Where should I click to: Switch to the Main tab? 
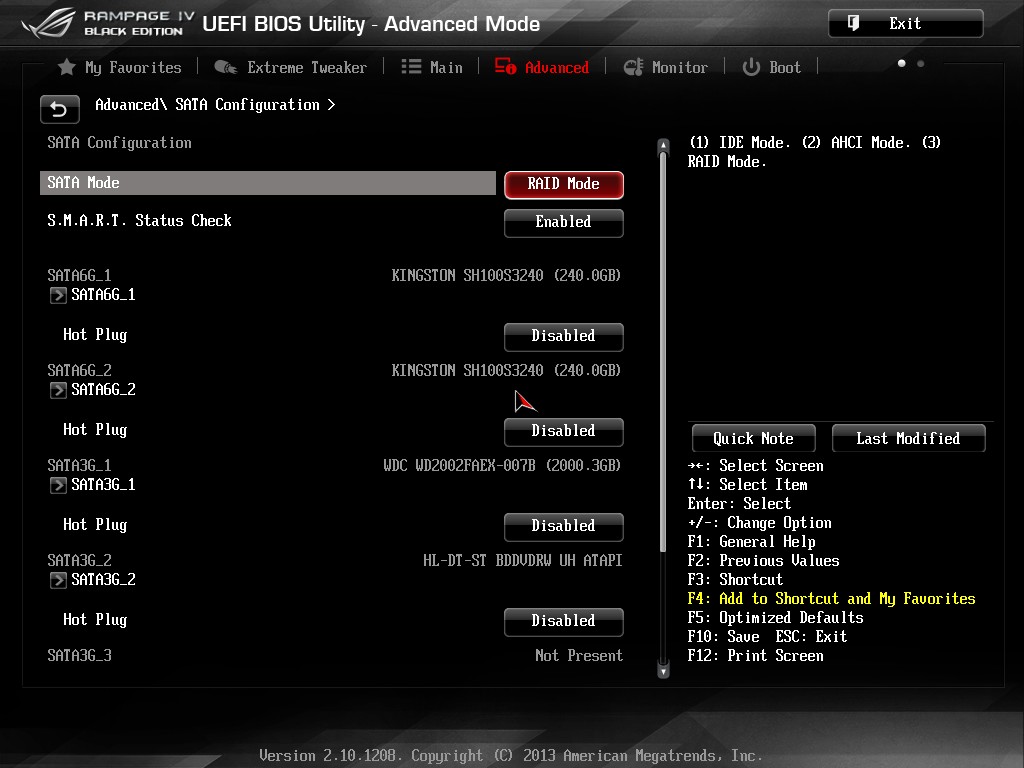click(432, 67)
